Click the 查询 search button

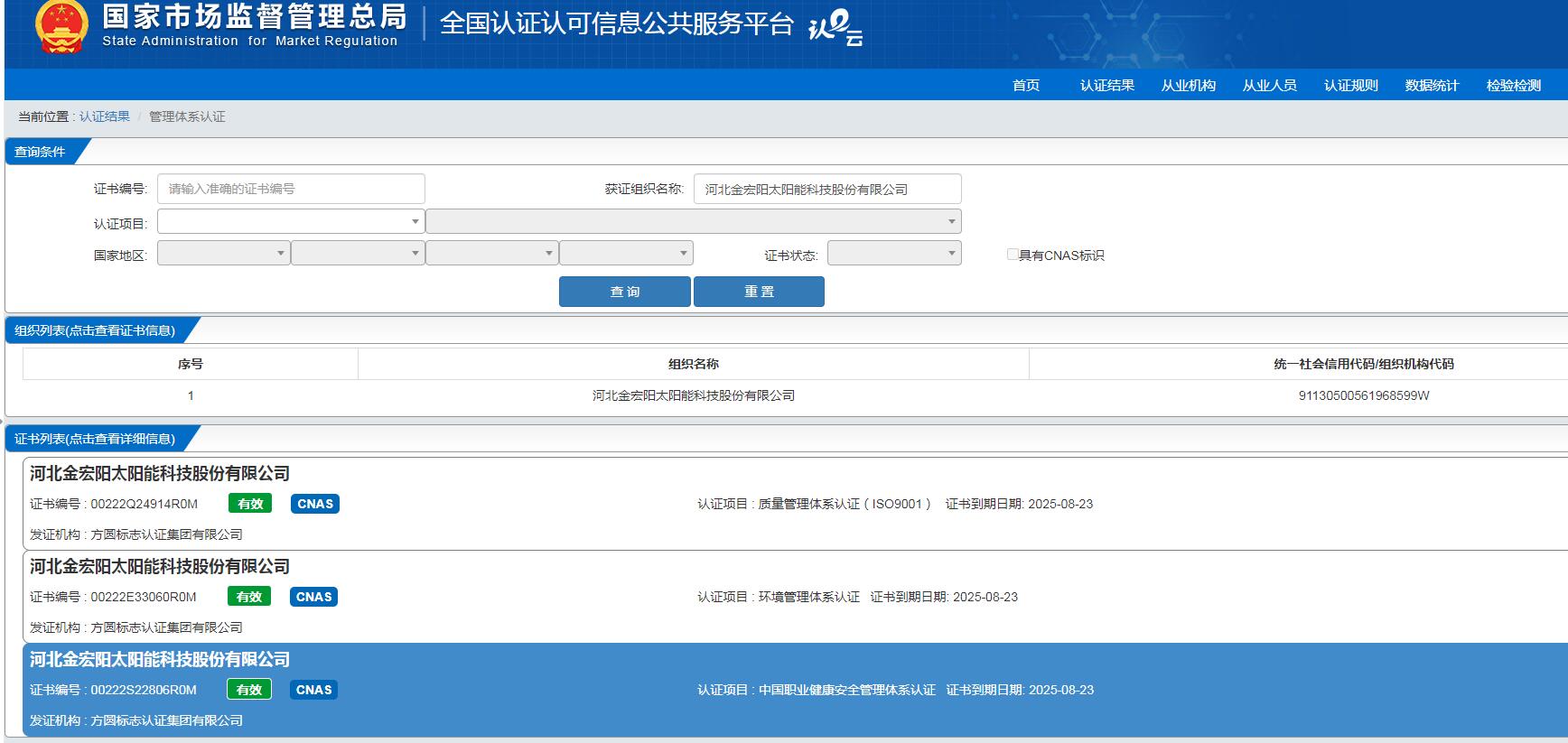coord(625,292)
